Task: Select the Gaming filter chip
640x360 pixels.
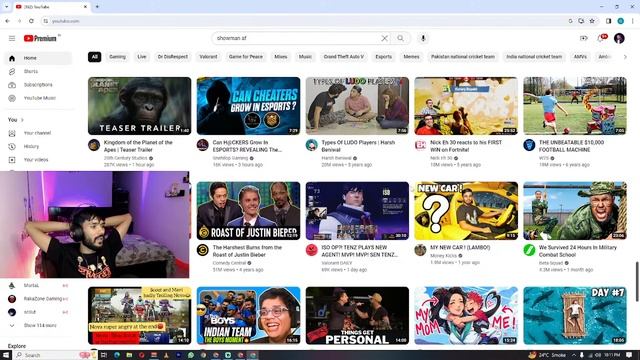Action: [118, 57]
